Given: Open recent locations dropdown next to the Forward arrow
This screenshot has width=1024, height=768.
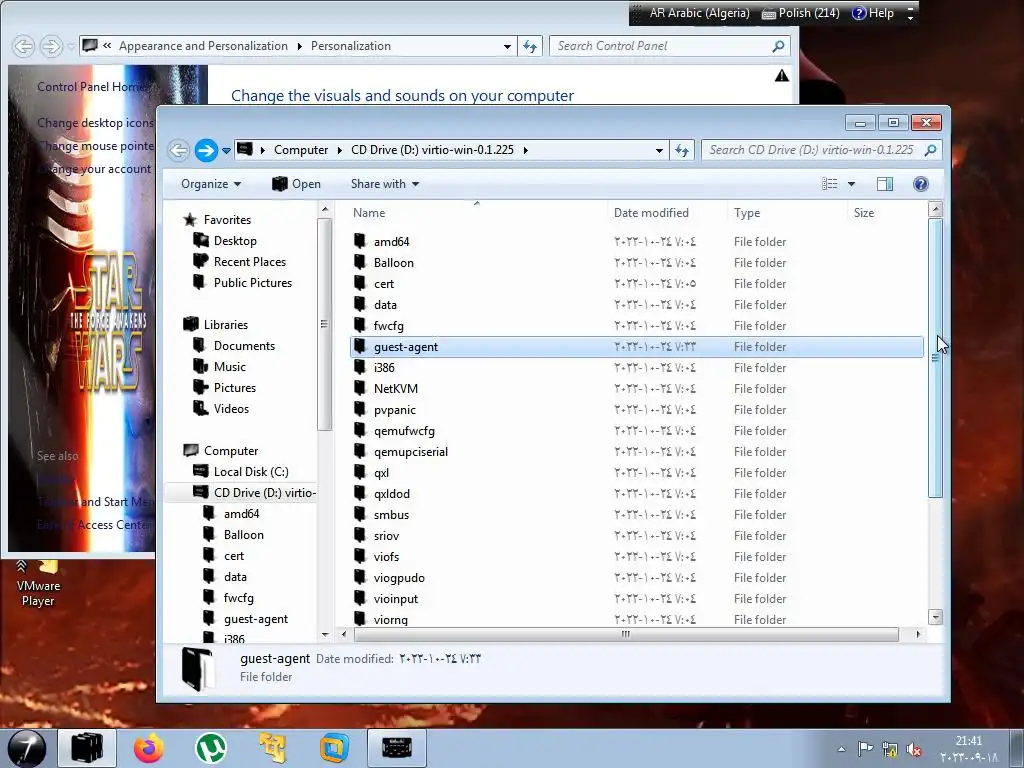Looking at the screenshot, I should click(x=226, y=150).
